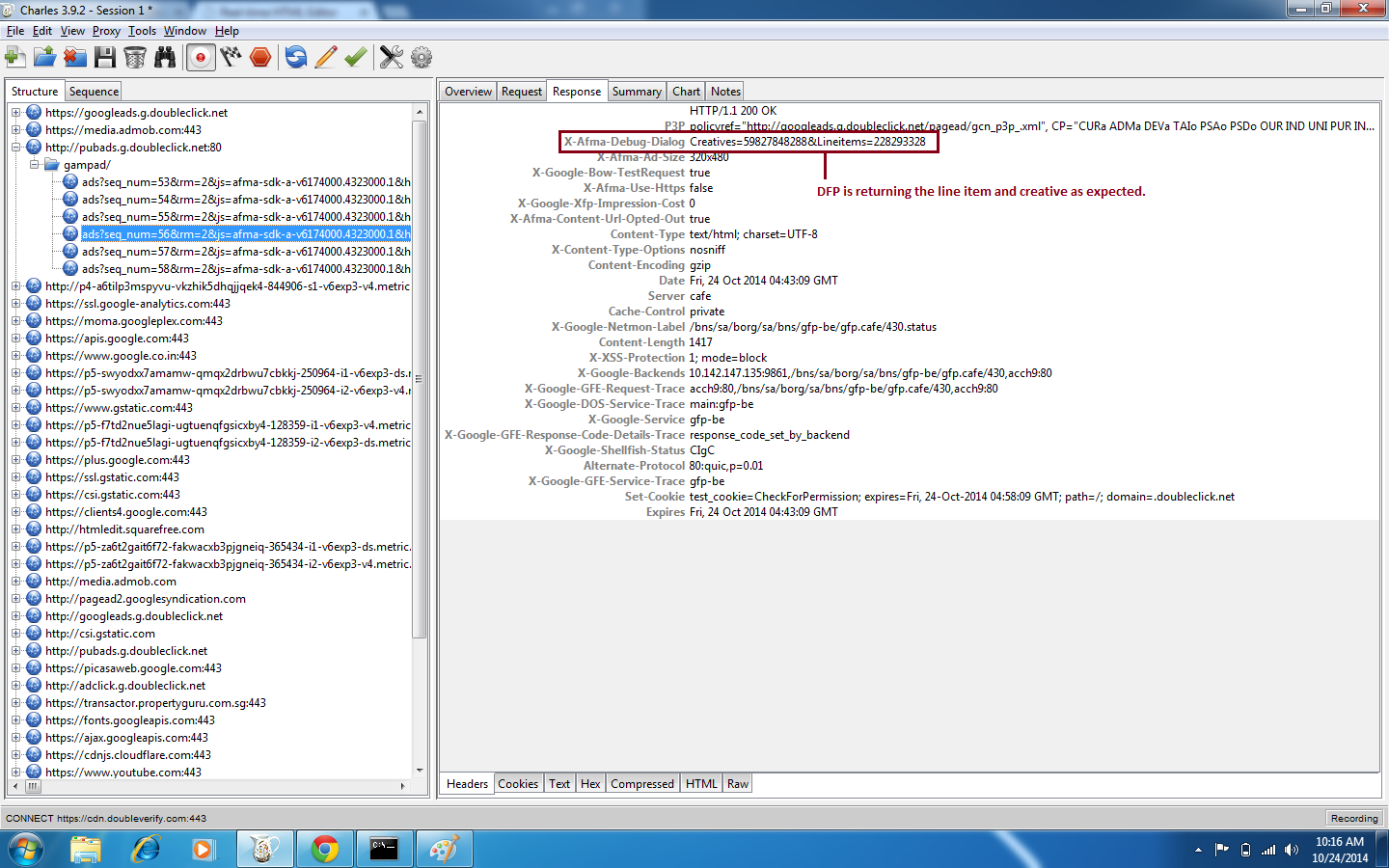Select the ads?seq_num=57 request
1389x868 pixels.
coord(246,252)
